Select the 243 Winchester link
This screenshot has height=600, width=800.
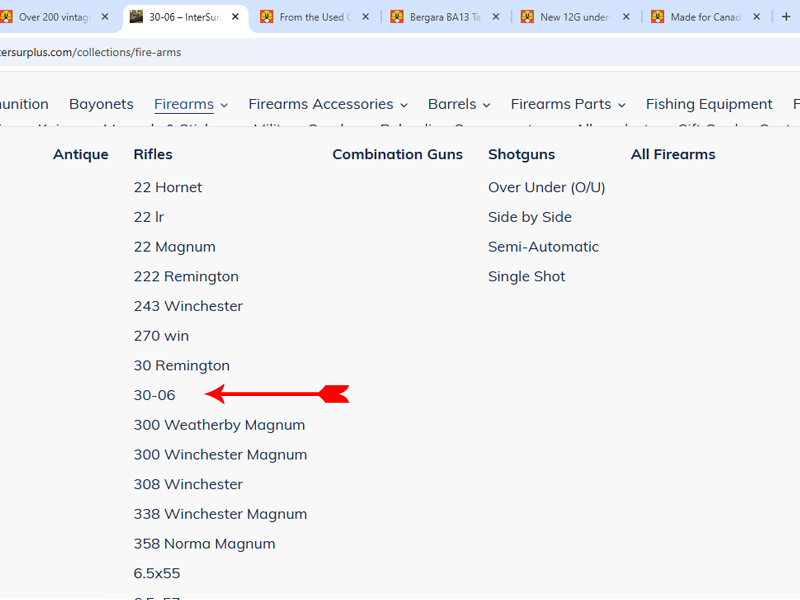tap(188, 306)
